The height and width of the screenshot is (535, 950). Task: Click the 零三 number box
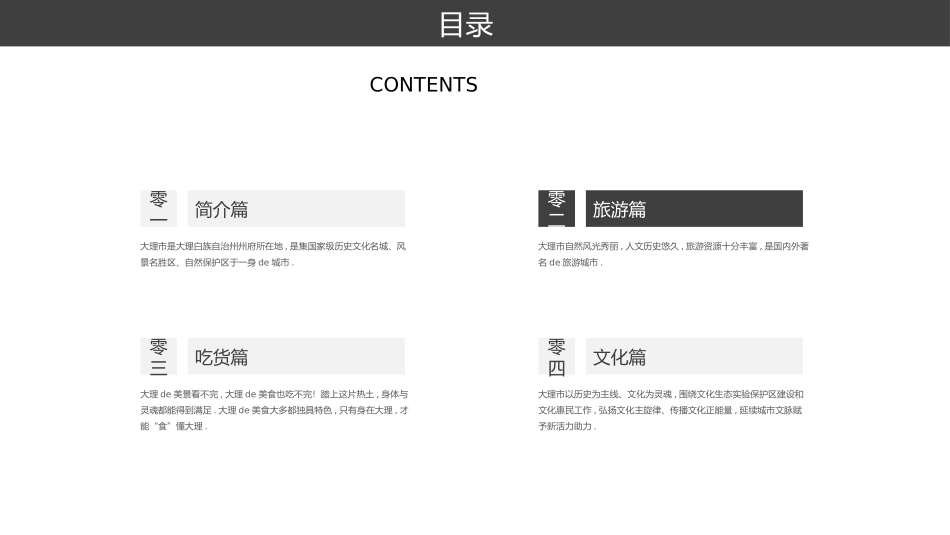click(x=159, y=356)
